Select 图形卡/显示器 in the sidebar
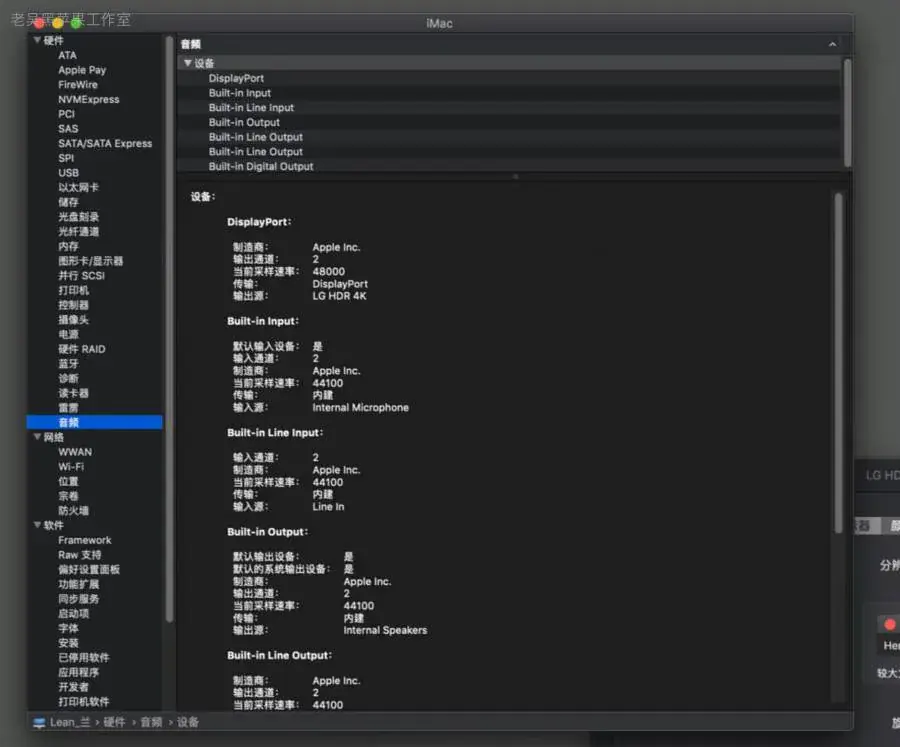Image resolution: width=900 pixels, height=747 pixels. point(91,261)
